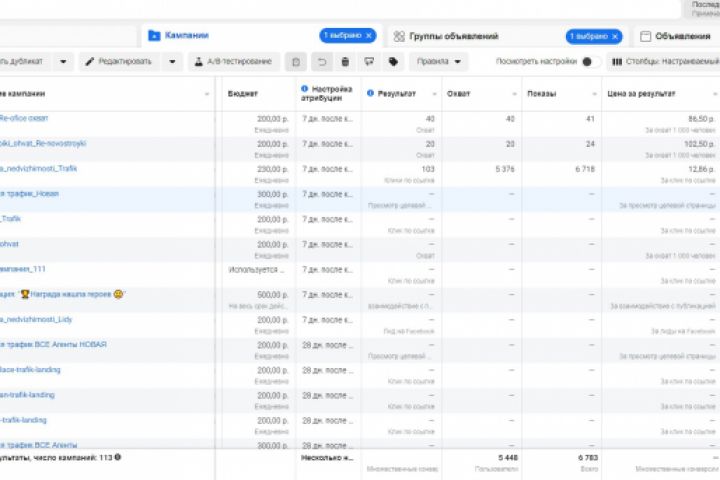This screenshot has height=480, width=720.
Task: Click the 102,50 р. cost per result
Action: (x=699, y=144)
